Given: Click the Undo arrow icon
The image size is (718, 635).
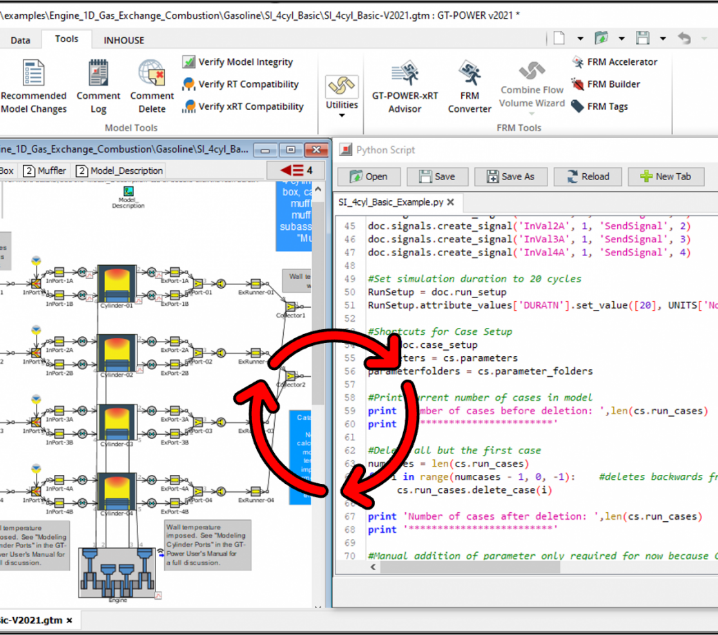Looking at the screenshot, I should [x=685, y=38].
